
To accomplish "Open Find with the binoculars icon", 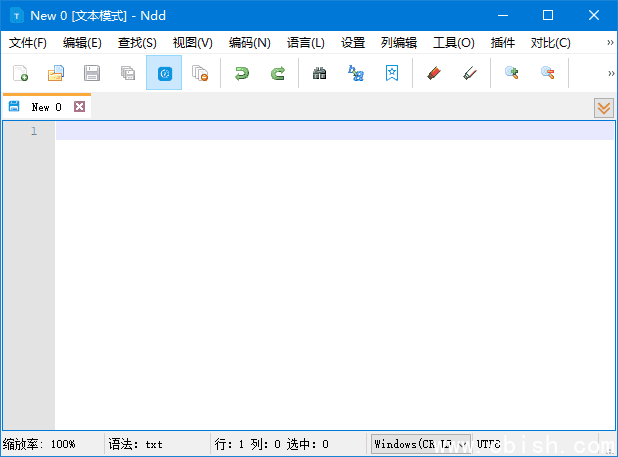I will click(320, 73).
